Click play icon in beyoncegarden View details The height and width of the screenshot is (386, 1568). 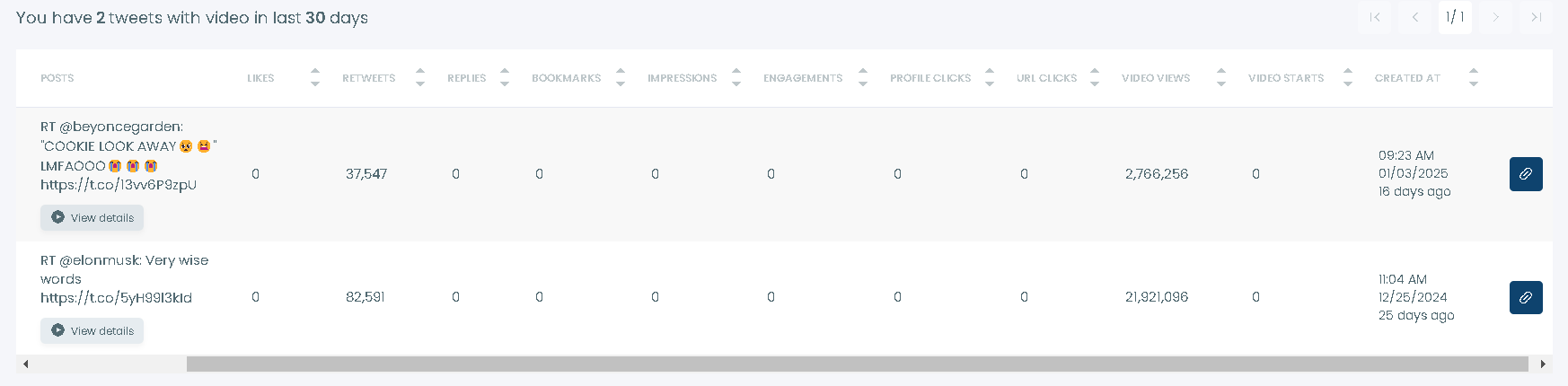pyautogui.click(x=57, y=217)
